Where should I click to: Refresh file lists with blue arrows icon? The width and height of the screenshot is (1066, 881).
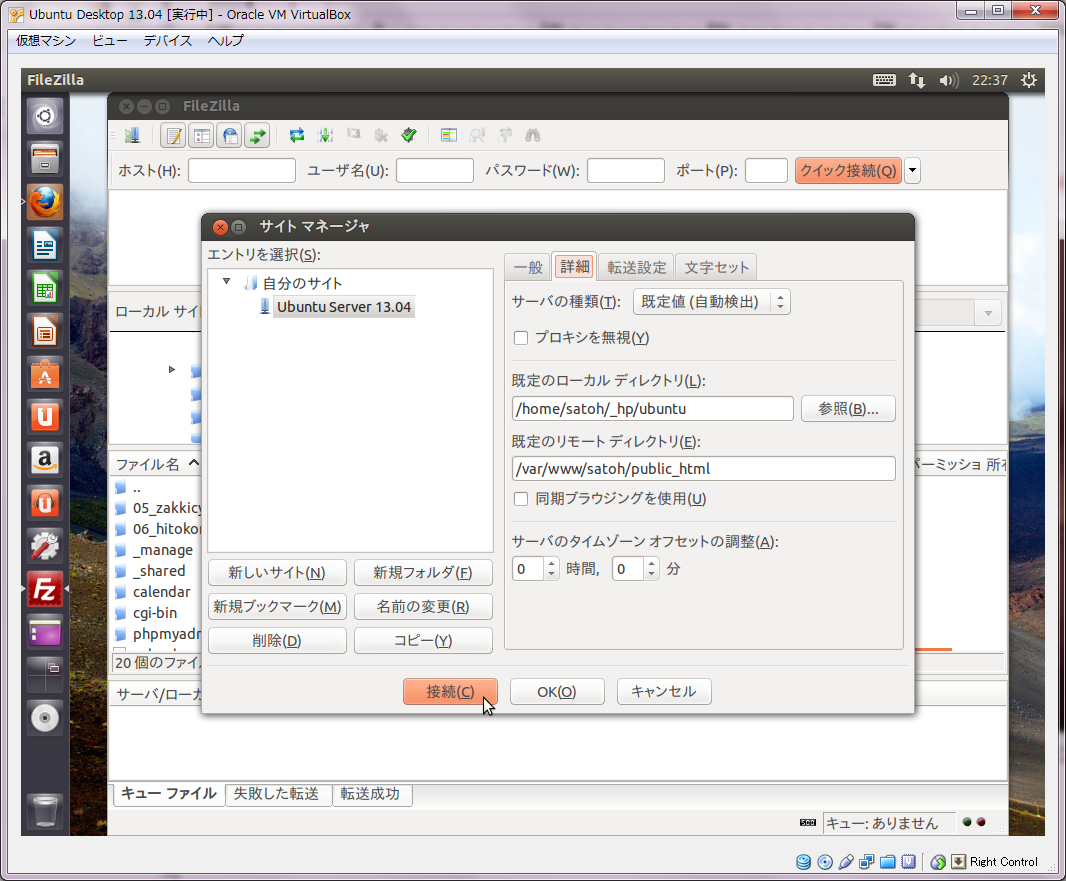coord(297,135)
